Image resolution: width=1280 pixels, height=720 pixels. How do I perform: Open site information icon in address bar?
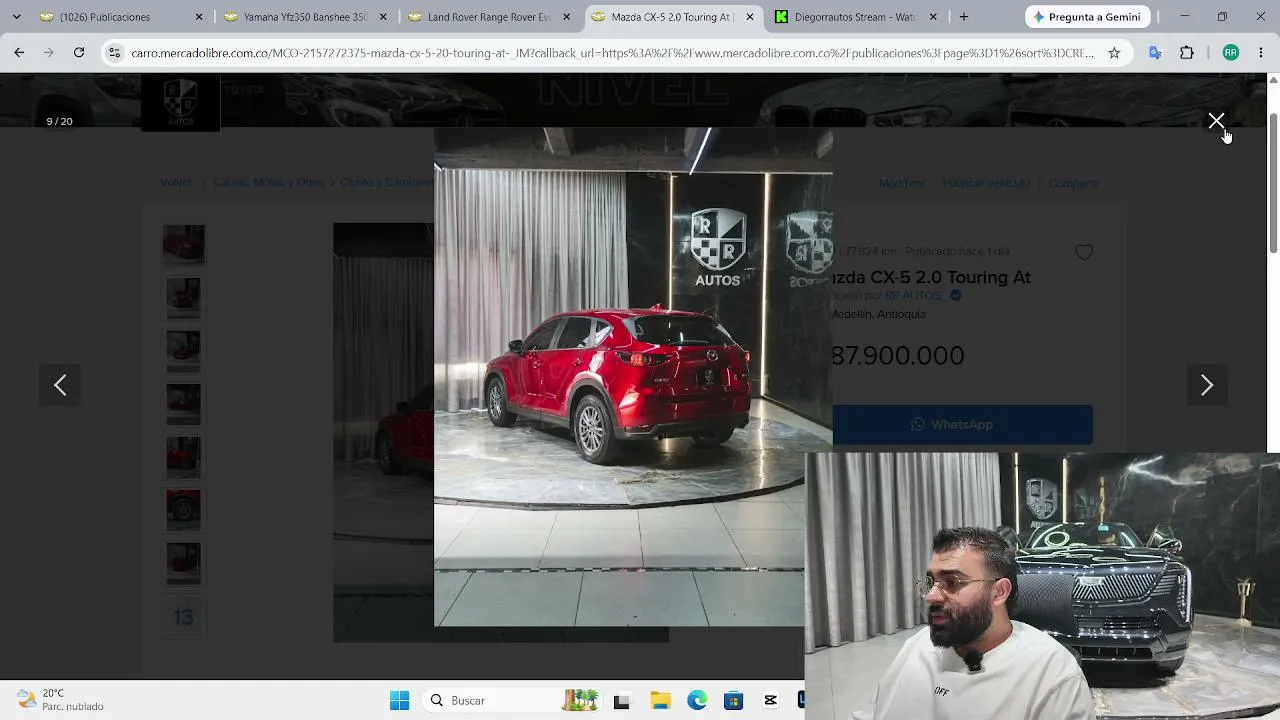tap(115, 53)
